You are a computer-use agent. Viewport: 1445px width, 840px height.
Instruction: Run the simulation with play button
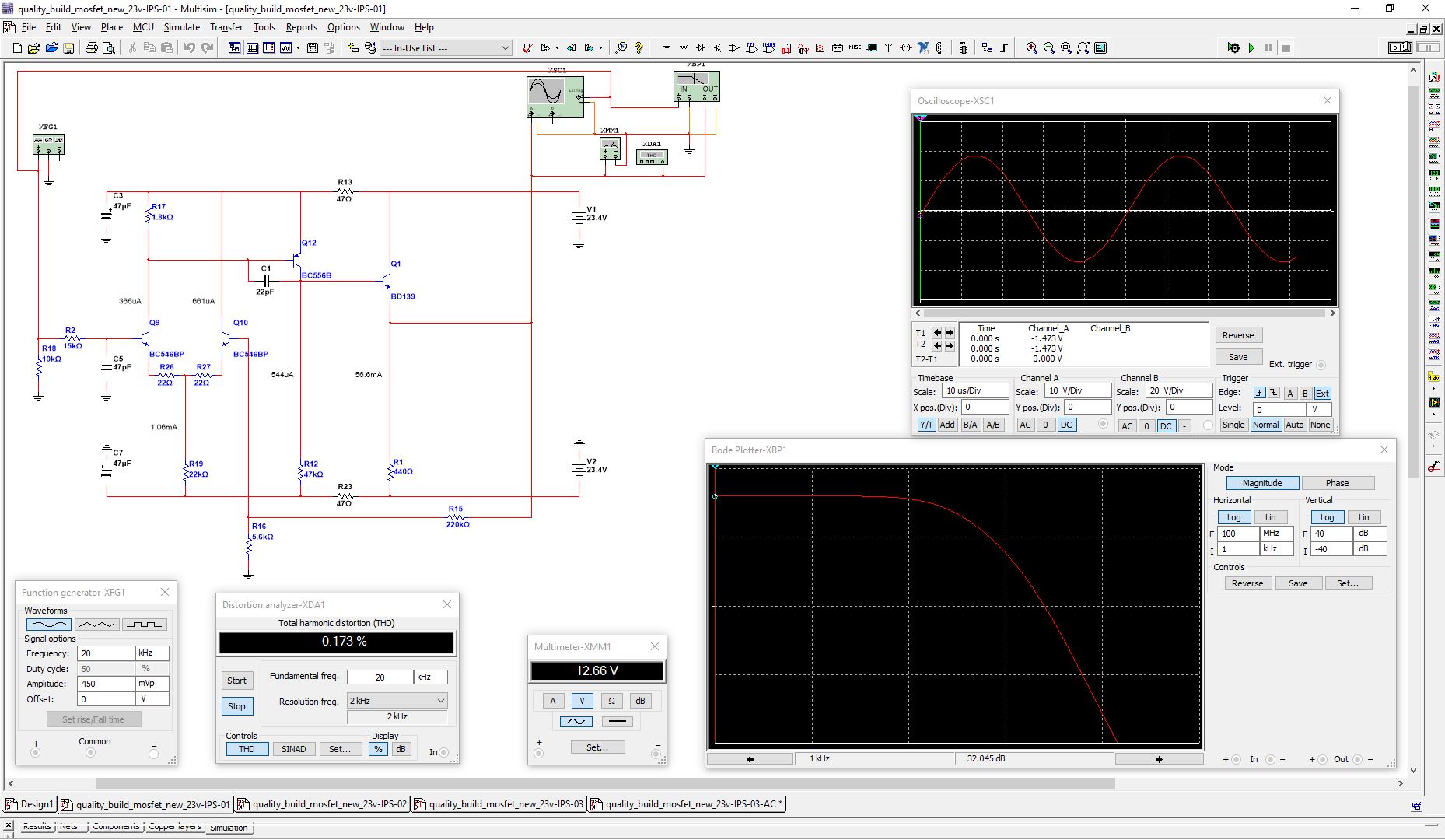[1251, 48]
